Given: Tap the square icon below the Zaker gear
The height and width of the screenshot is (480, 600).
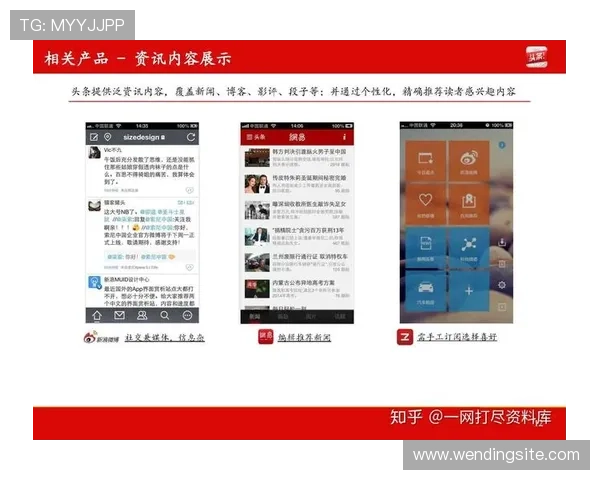Looking at the screenshot, I should (x=502, y=307).
